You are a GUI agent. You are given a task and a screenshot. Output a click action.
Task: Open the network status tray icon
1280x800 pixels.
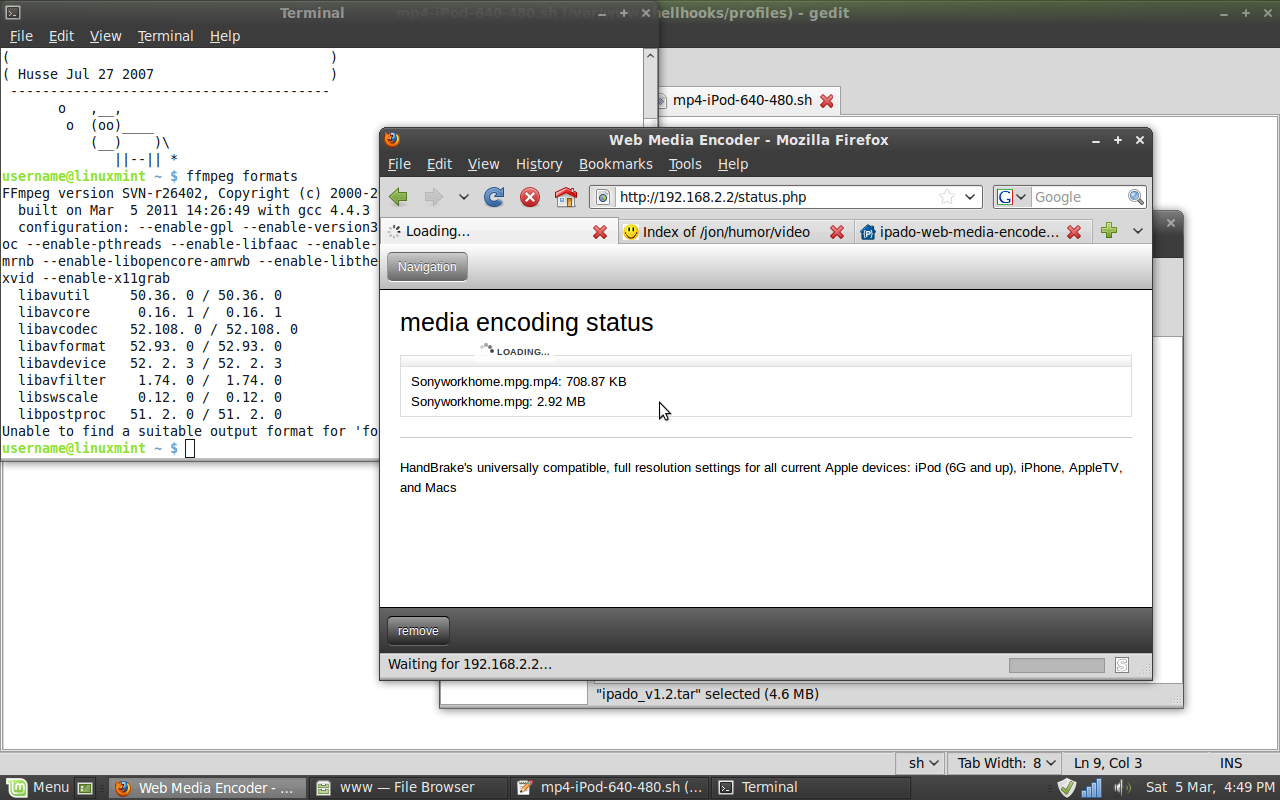point(1092,787)
